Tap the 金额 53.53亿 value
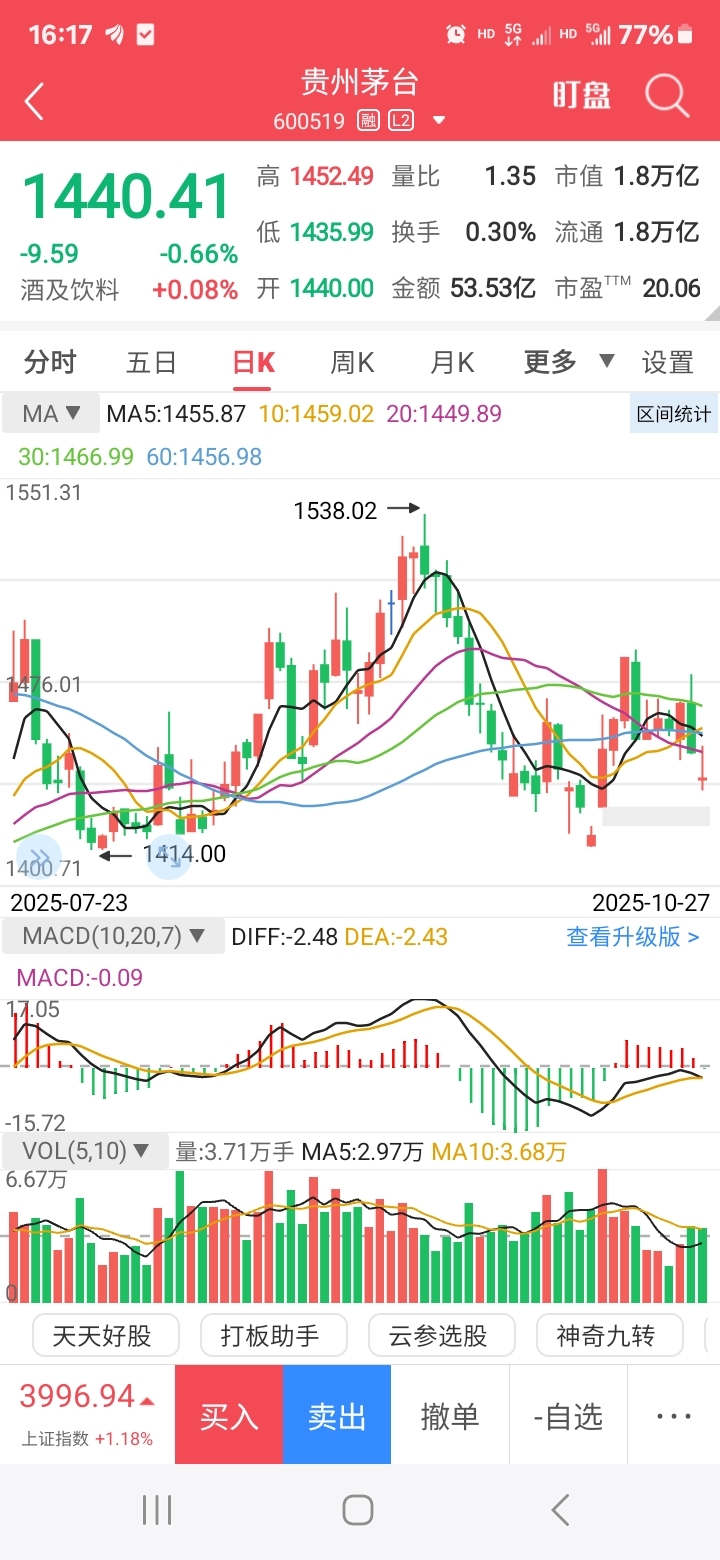This screenshot has height=1560, width=720. click(x=464, y=289)
